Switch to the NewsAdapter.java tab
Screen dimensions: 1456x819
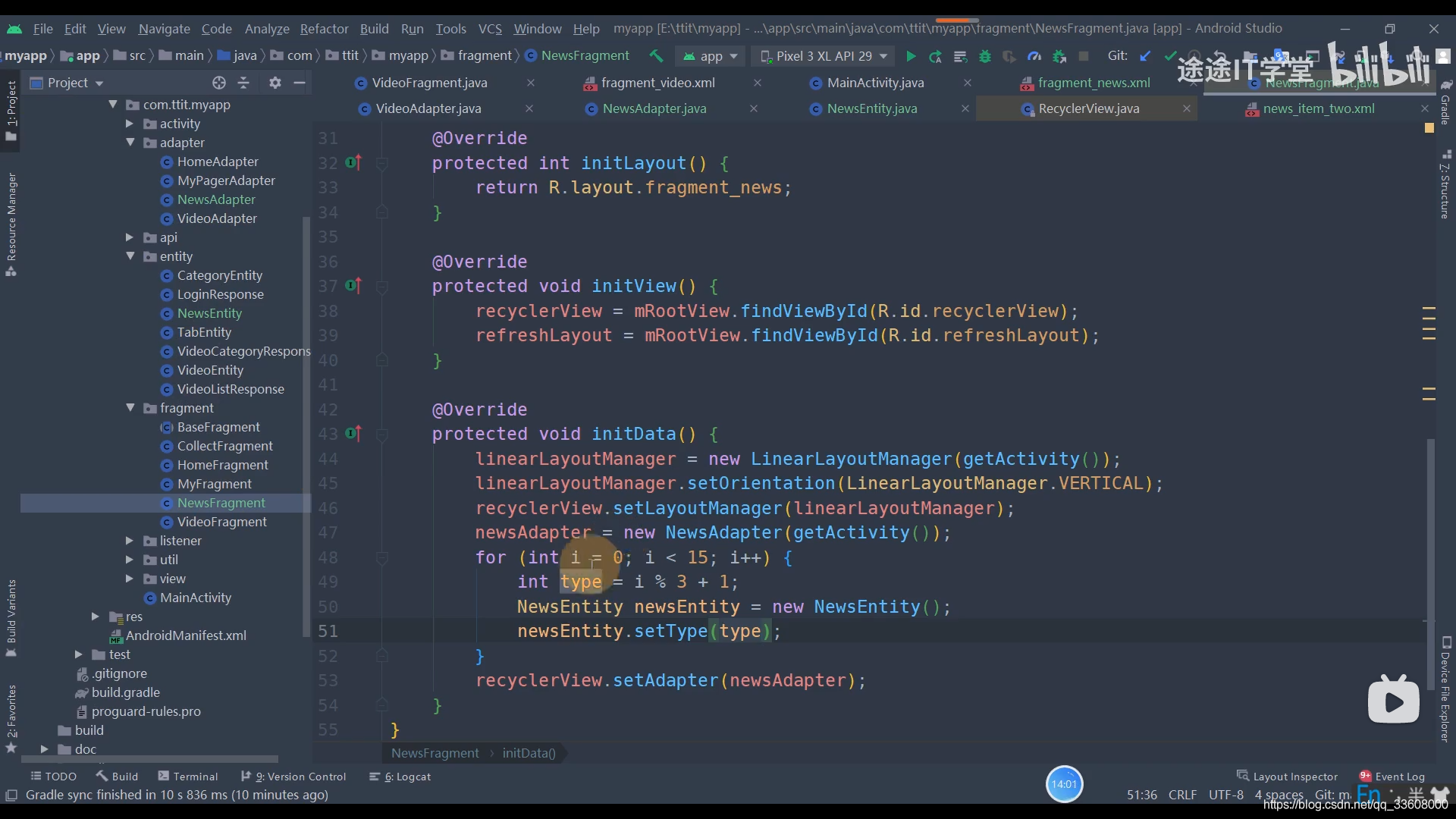(x=654, y=108)
